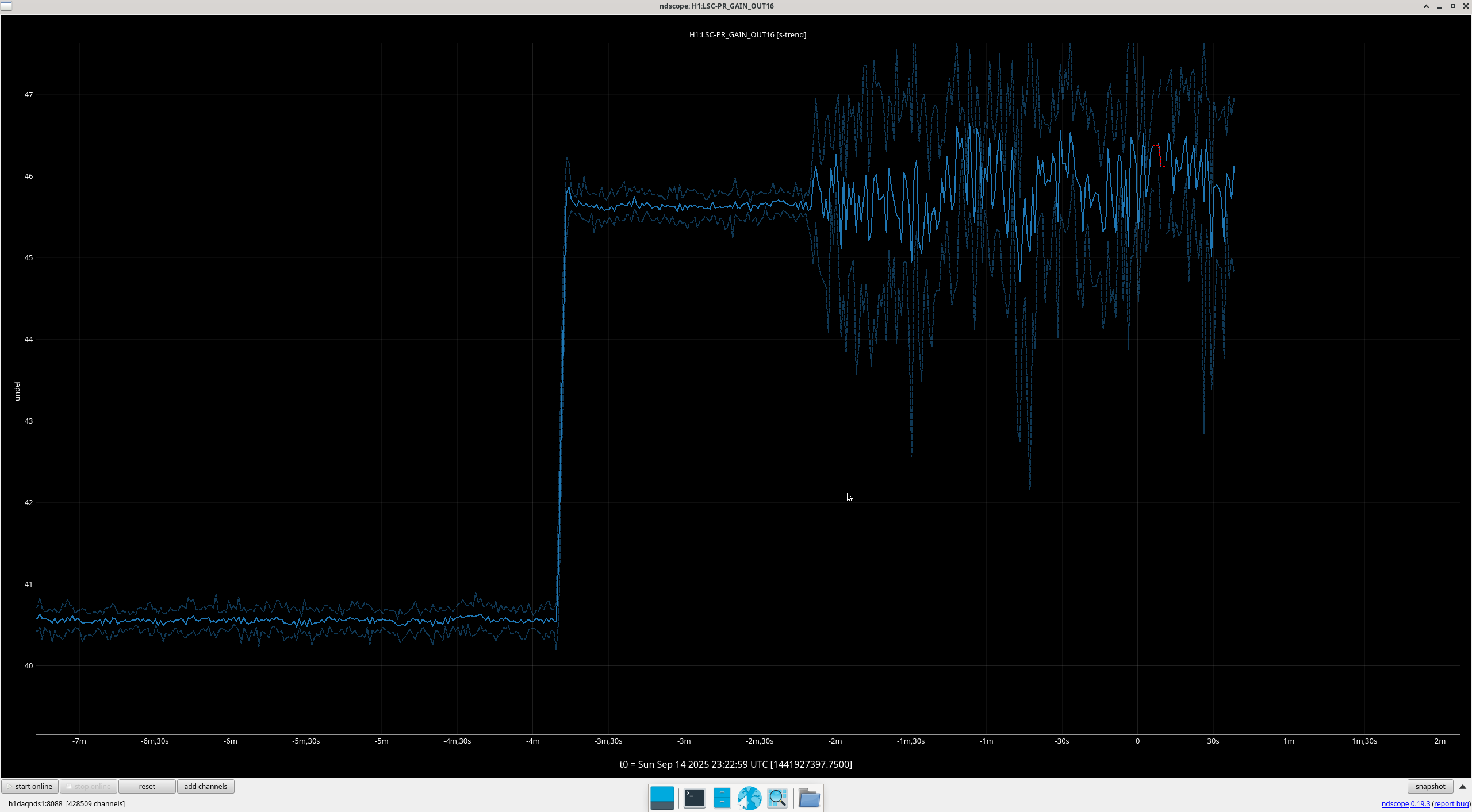Click the reset button

[147, 786]
